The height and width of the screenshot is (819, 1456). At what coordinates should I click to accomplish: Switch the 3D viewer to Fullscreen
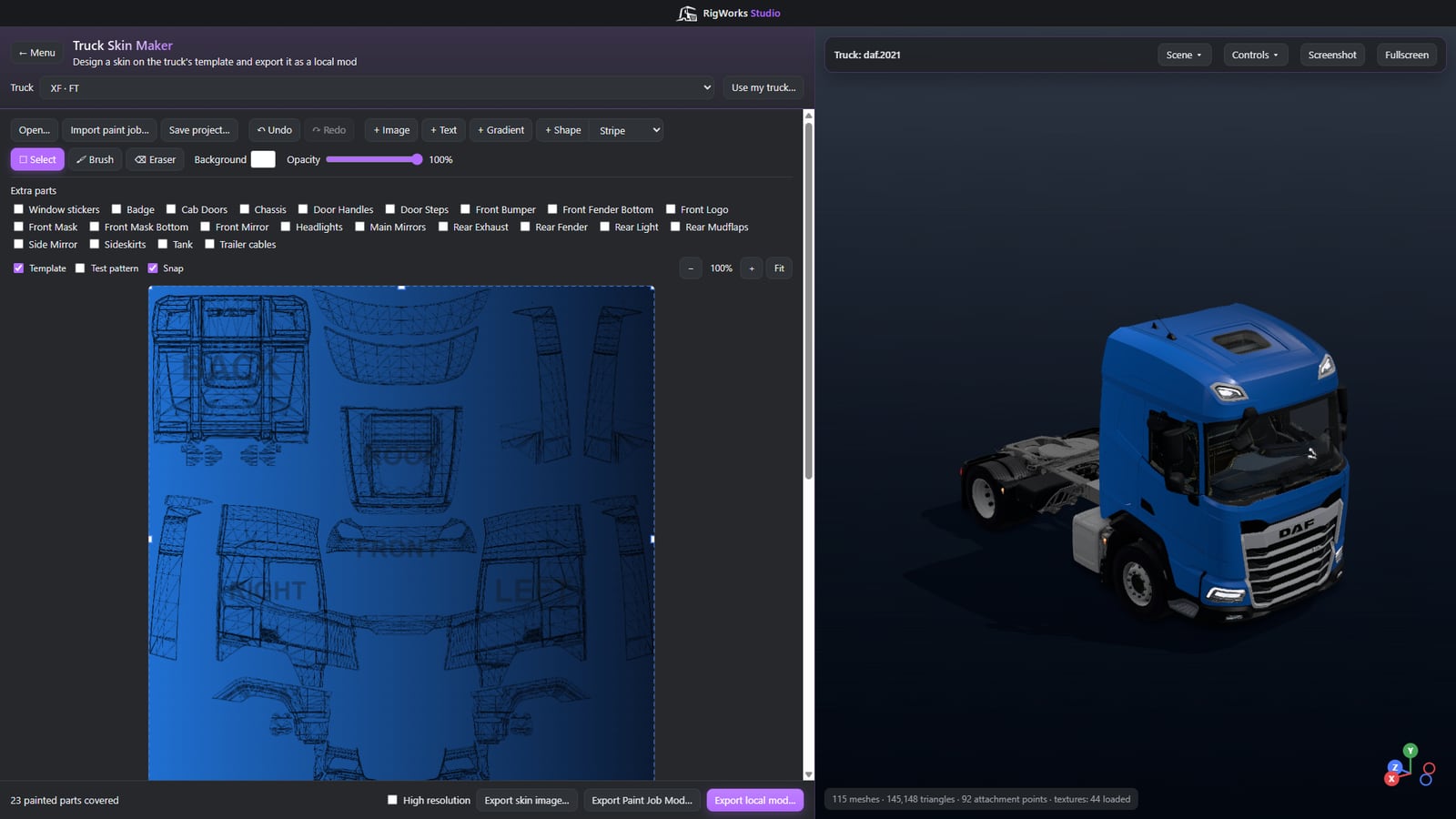coord(1407,55)
